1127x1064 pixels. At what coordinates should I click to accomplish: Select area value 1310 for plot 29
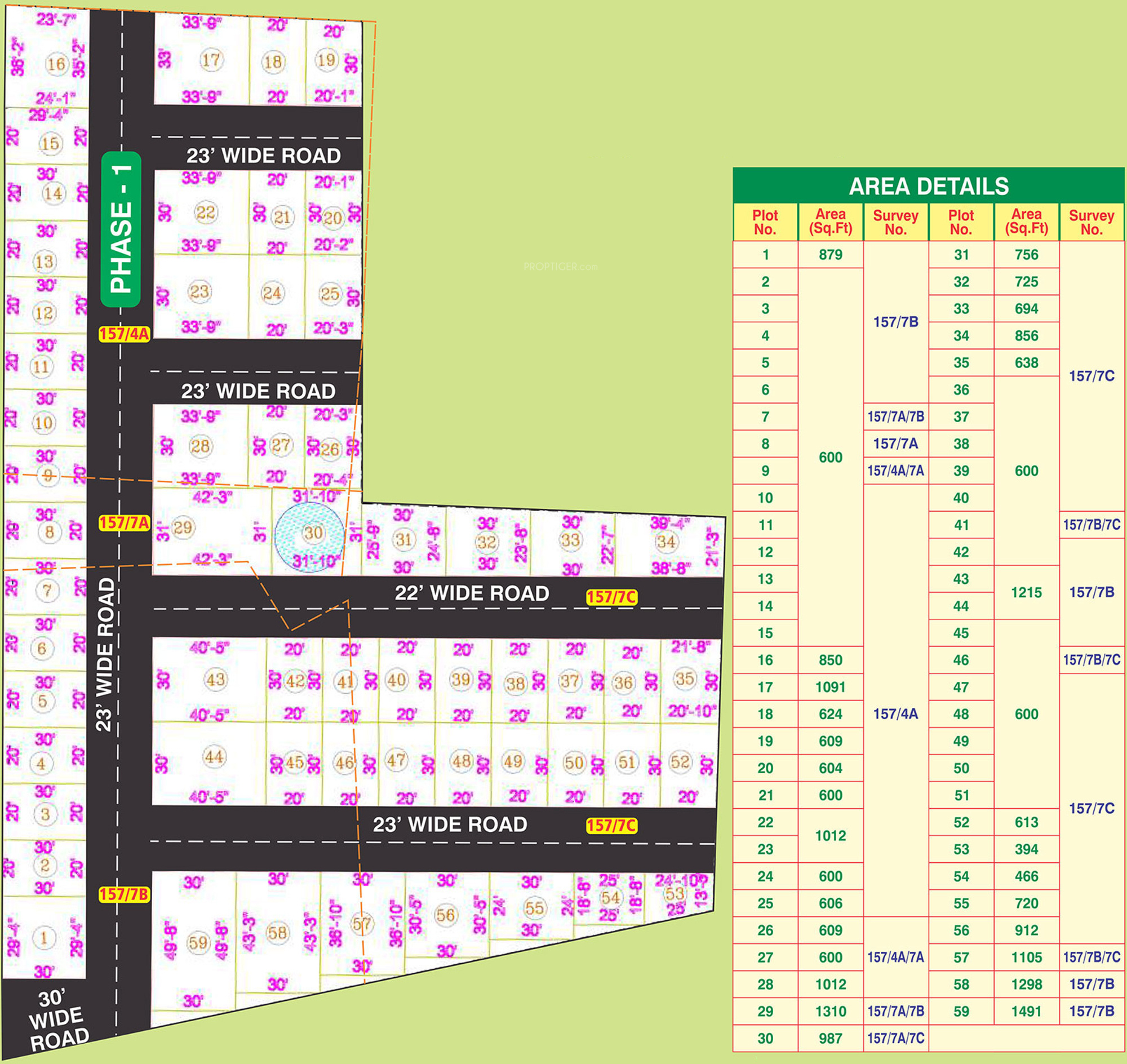pos(831,1011)
